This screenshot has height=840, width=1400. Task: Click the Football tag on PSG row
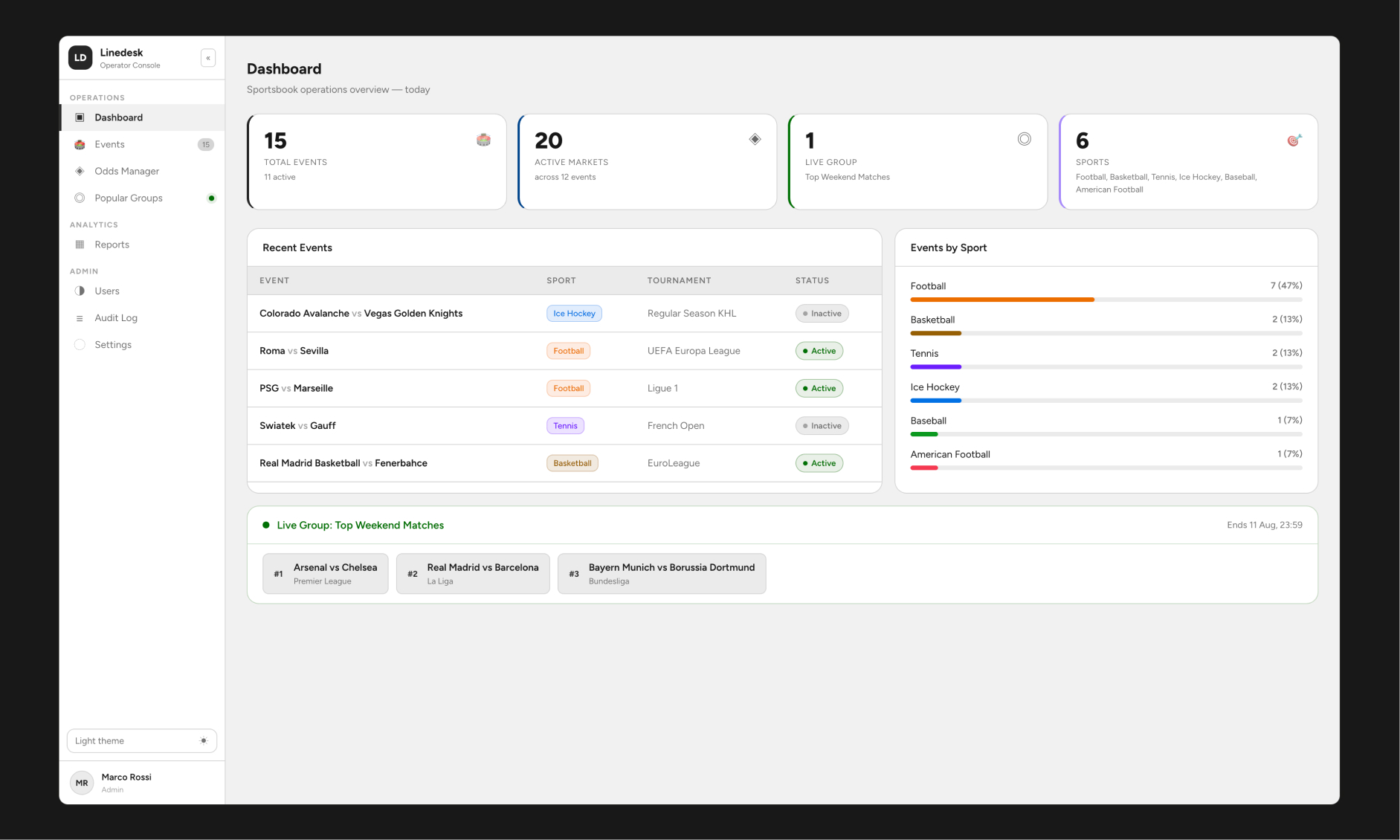568,388
